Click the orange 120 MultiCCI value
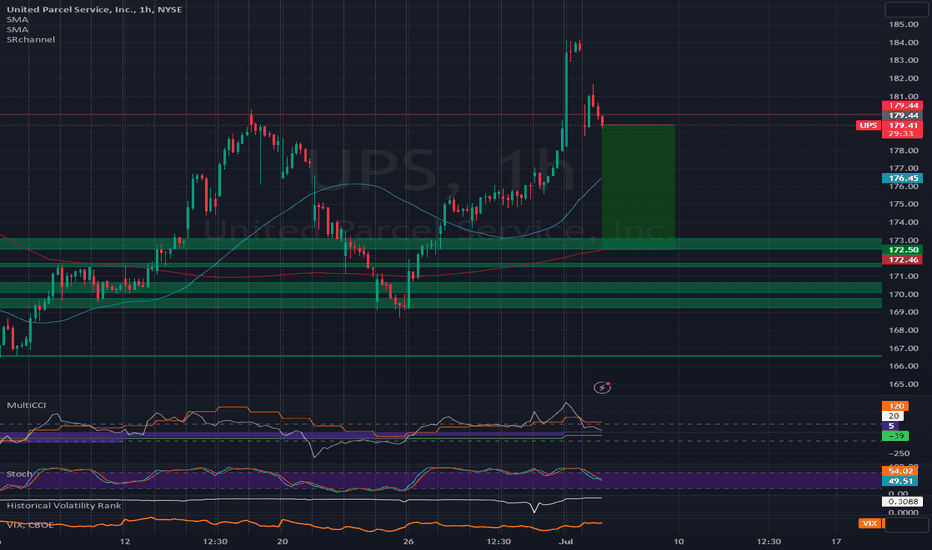Image resolution: width=932 pixels, height=550 pixels. [896, 406]
